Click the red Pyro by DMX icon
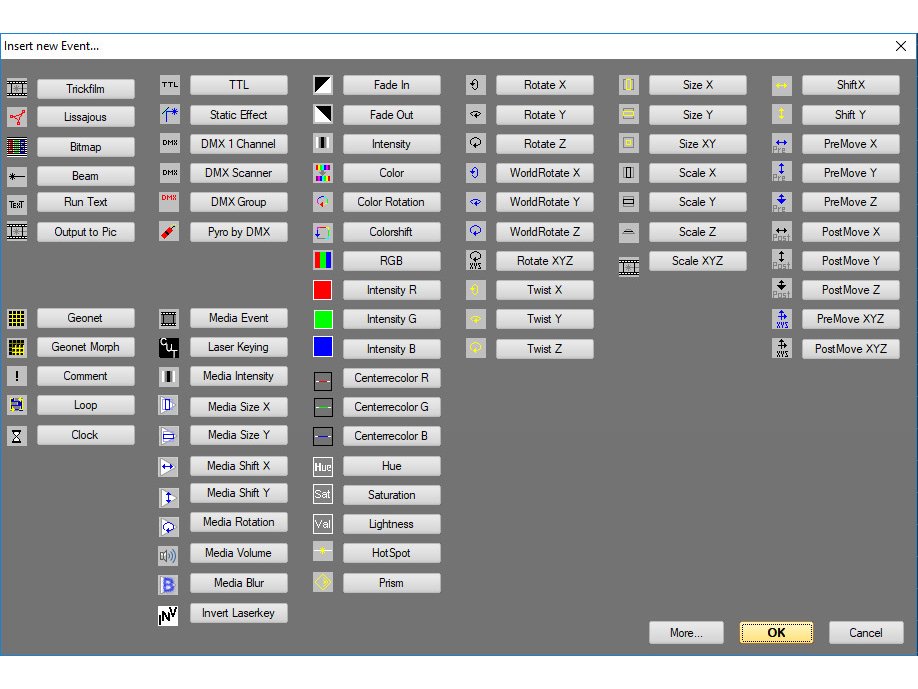This screenshot has width=918, height=689. [169, 231]
